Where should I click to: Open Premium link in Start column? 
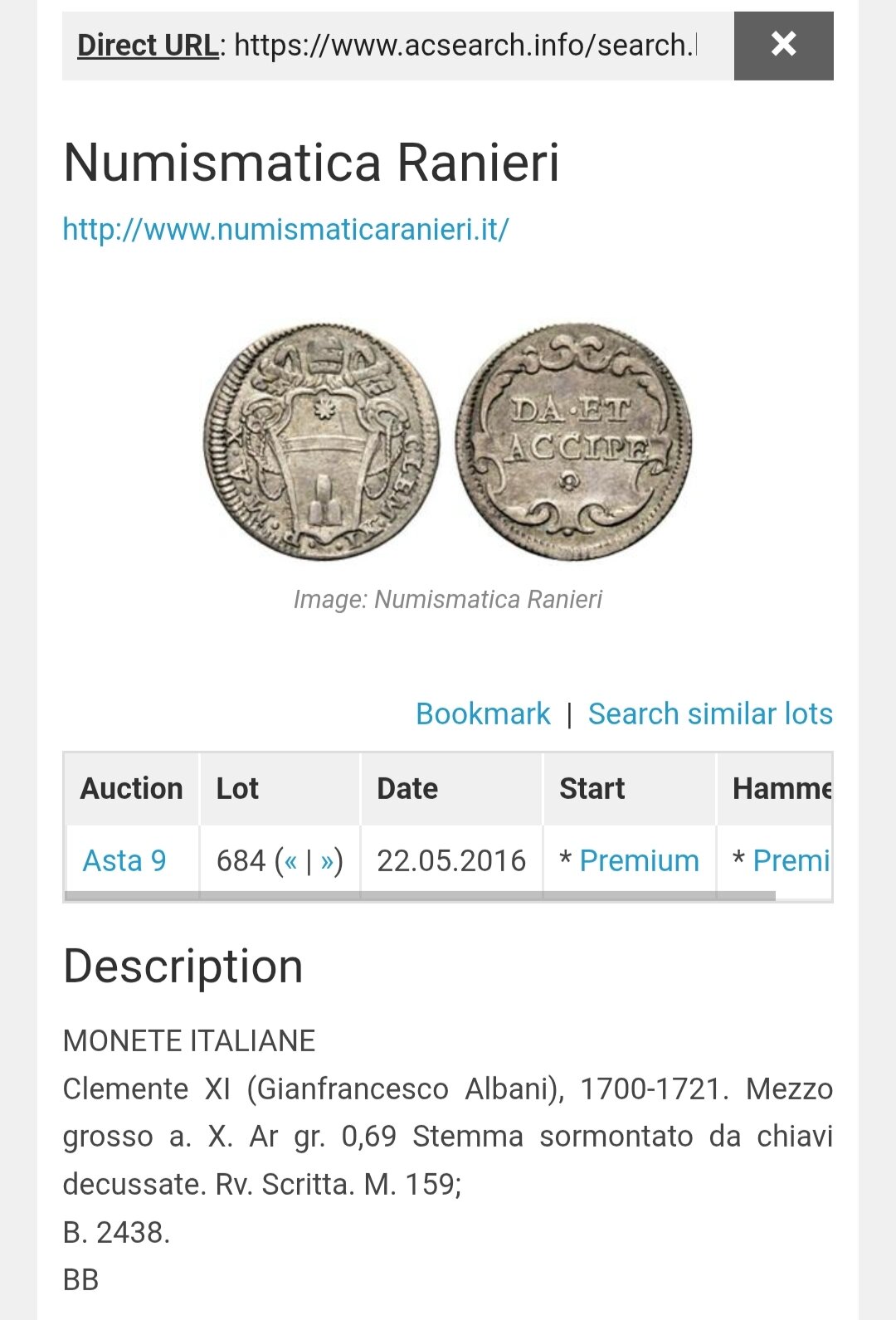coord(639,860)
